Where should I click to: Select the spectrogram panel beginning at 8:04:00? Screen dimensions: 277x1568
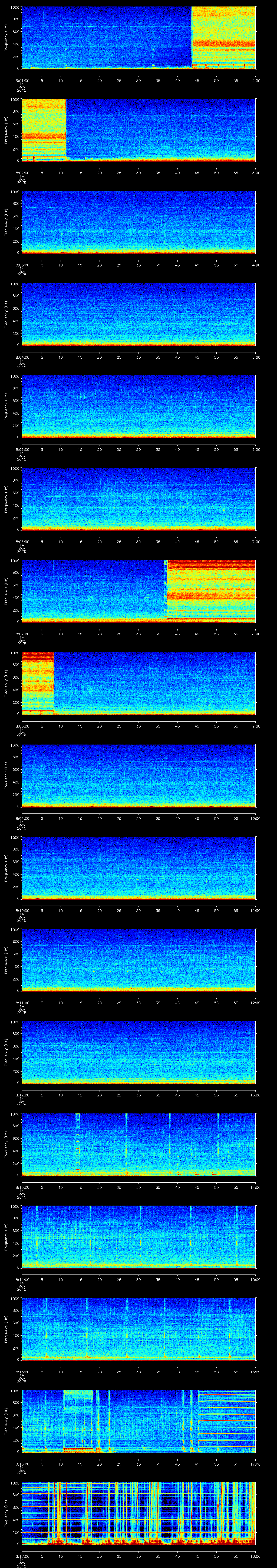pyautogui.click(x=138, y=315)
